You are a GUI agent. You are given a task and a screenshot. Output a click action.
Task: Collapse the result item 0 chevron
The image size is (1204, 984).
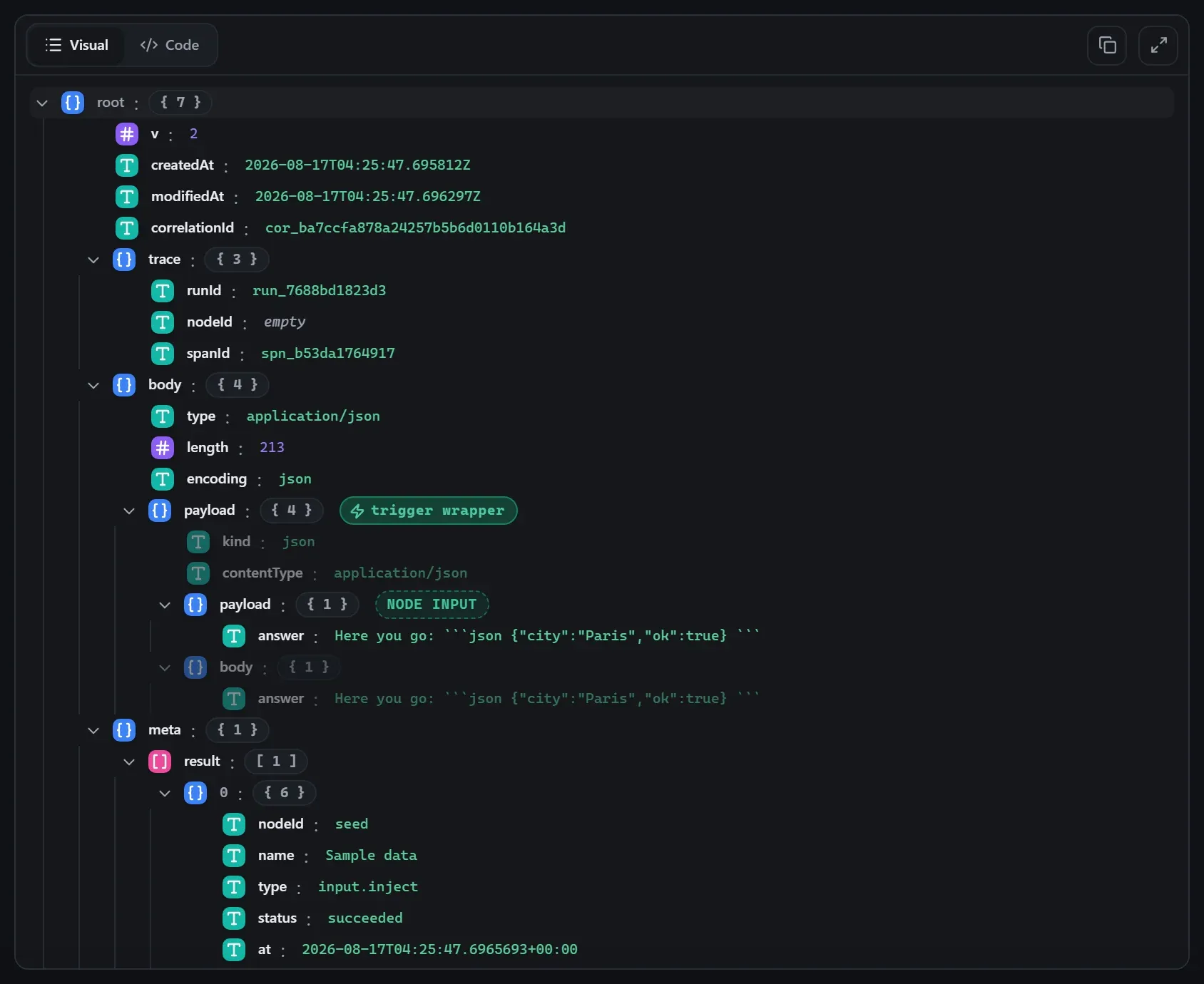tap(165, 793)
